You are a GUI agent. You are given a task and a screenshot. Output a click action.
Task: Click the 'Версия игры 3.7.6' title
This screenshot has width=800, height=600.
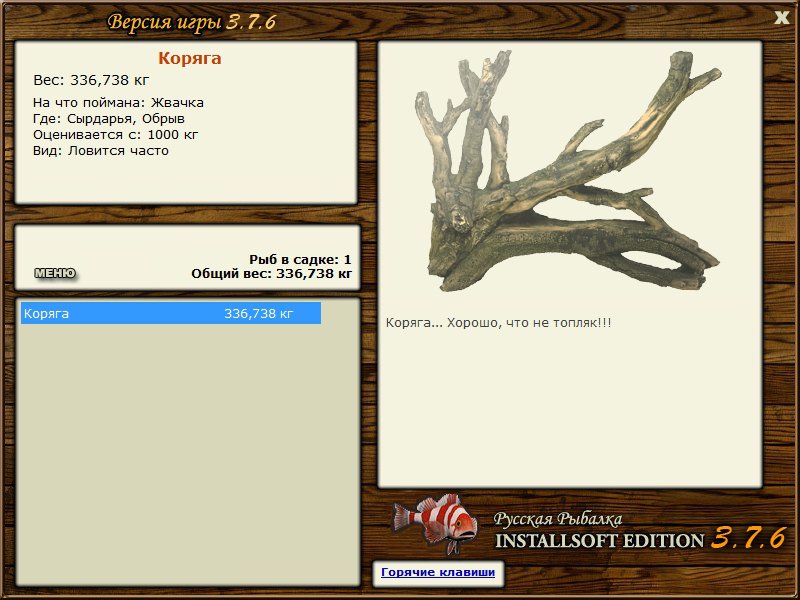point(192,22)
